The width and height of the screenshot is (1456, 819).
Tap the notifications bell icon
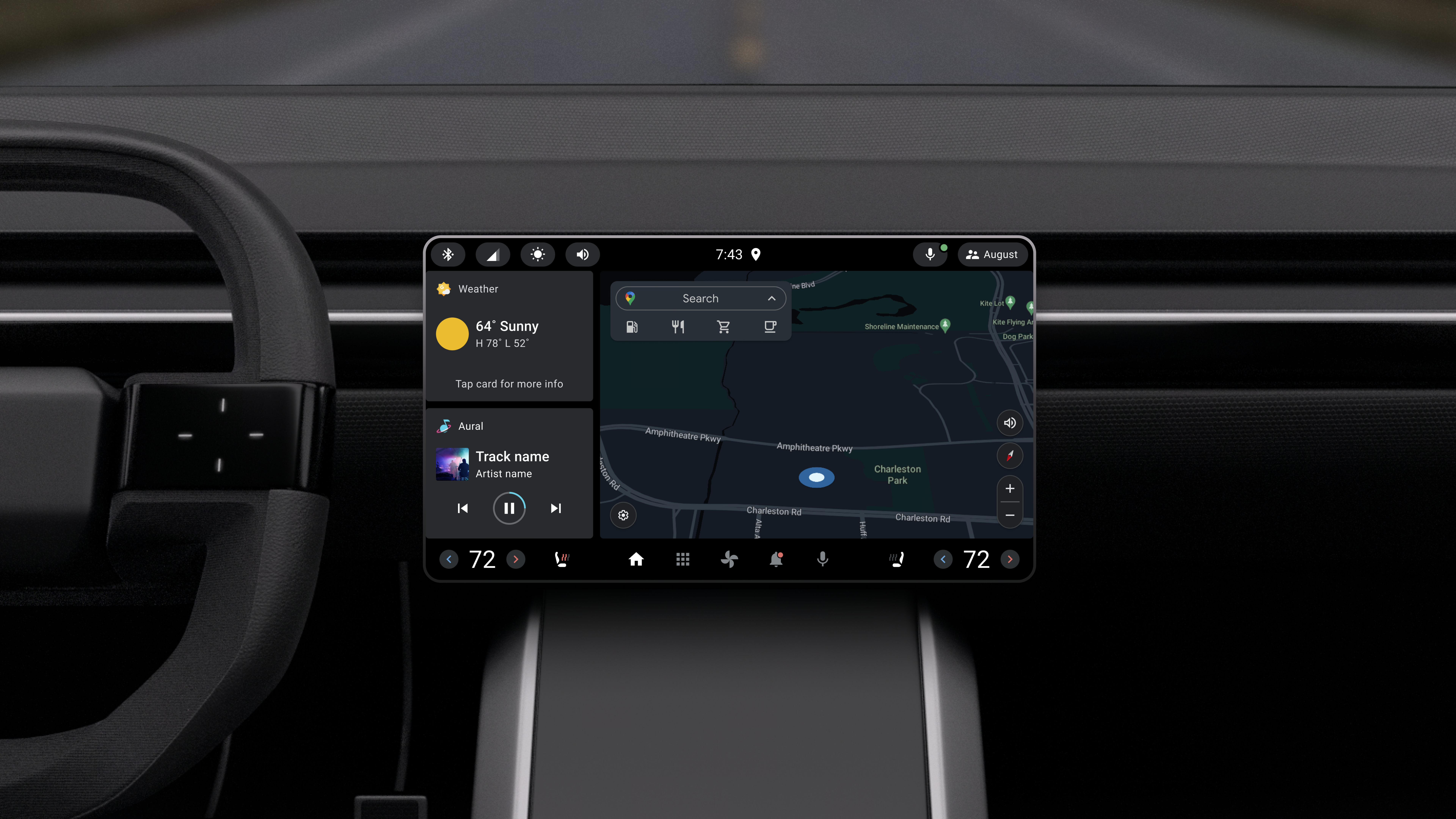pyautogui.click(x=776, y=559)
